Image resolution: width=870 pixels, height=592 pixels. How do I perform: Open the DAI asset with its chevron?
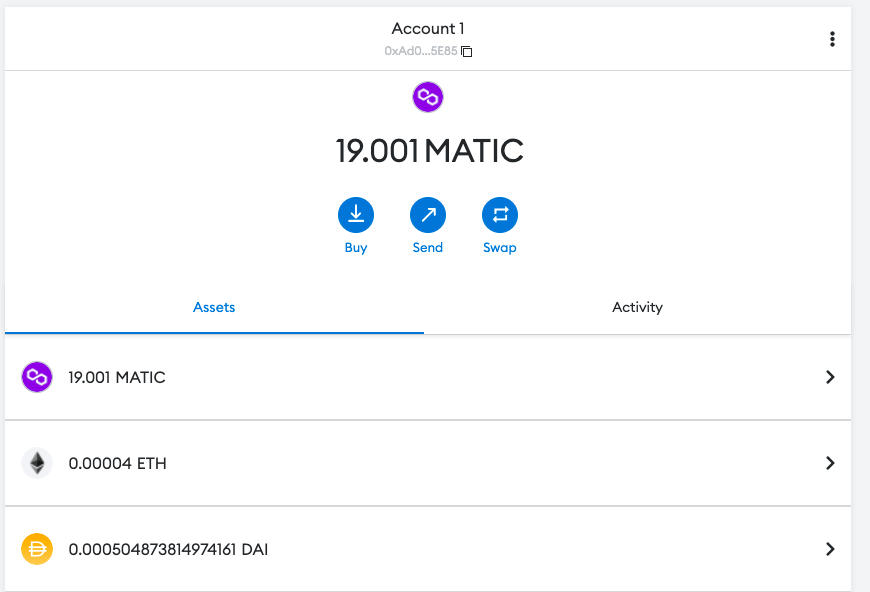coord(830,549)
